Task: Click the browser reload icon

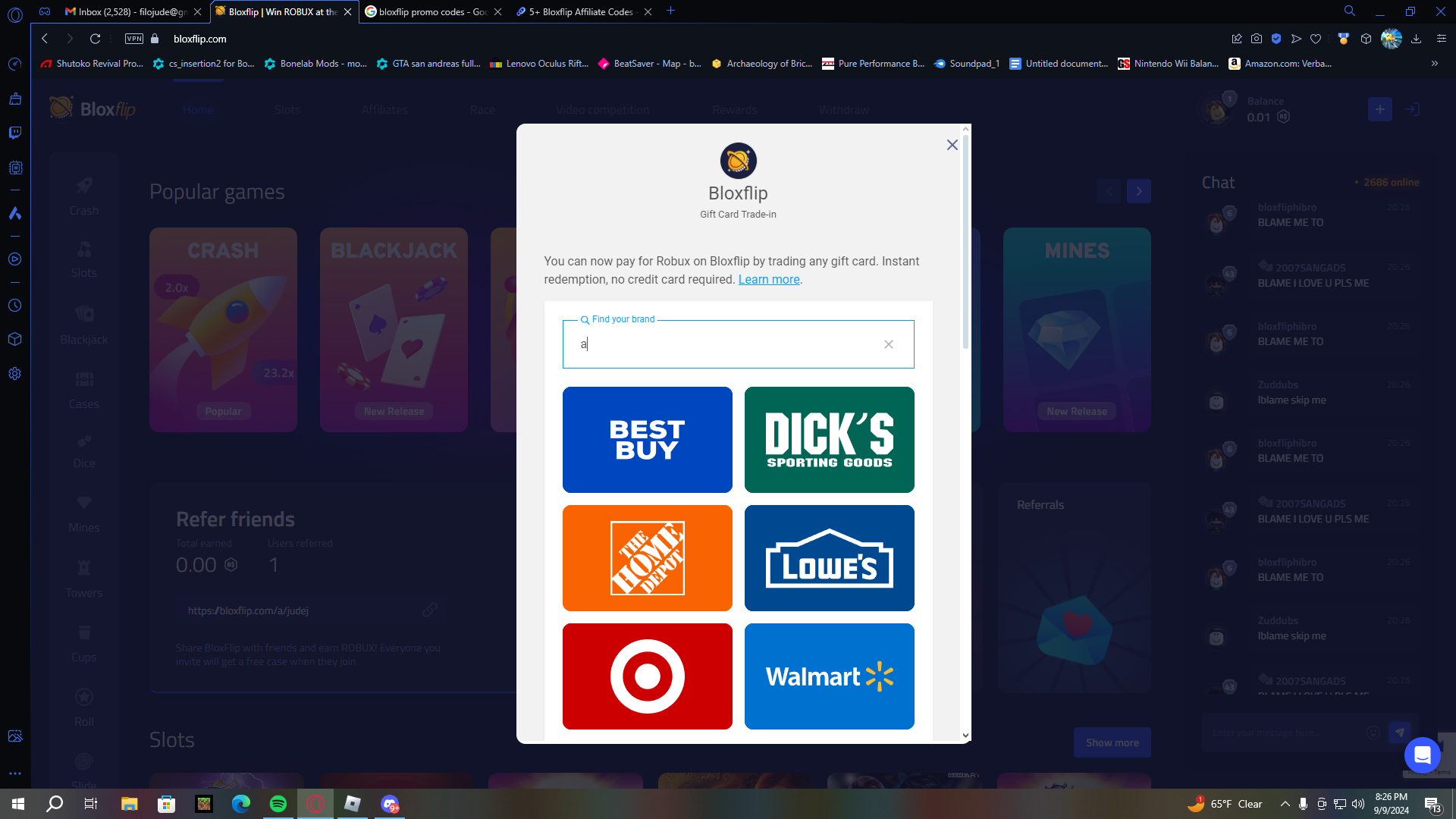Action: click(95, 39)
